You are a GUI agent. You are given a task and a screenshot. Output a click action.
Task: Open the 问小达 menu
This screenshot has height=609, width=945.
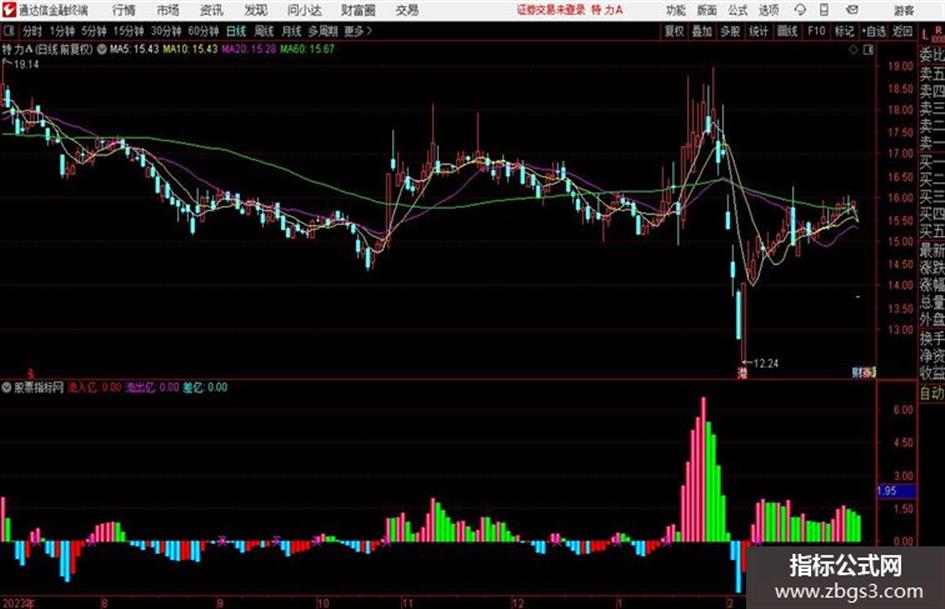[x=304, y=10]
